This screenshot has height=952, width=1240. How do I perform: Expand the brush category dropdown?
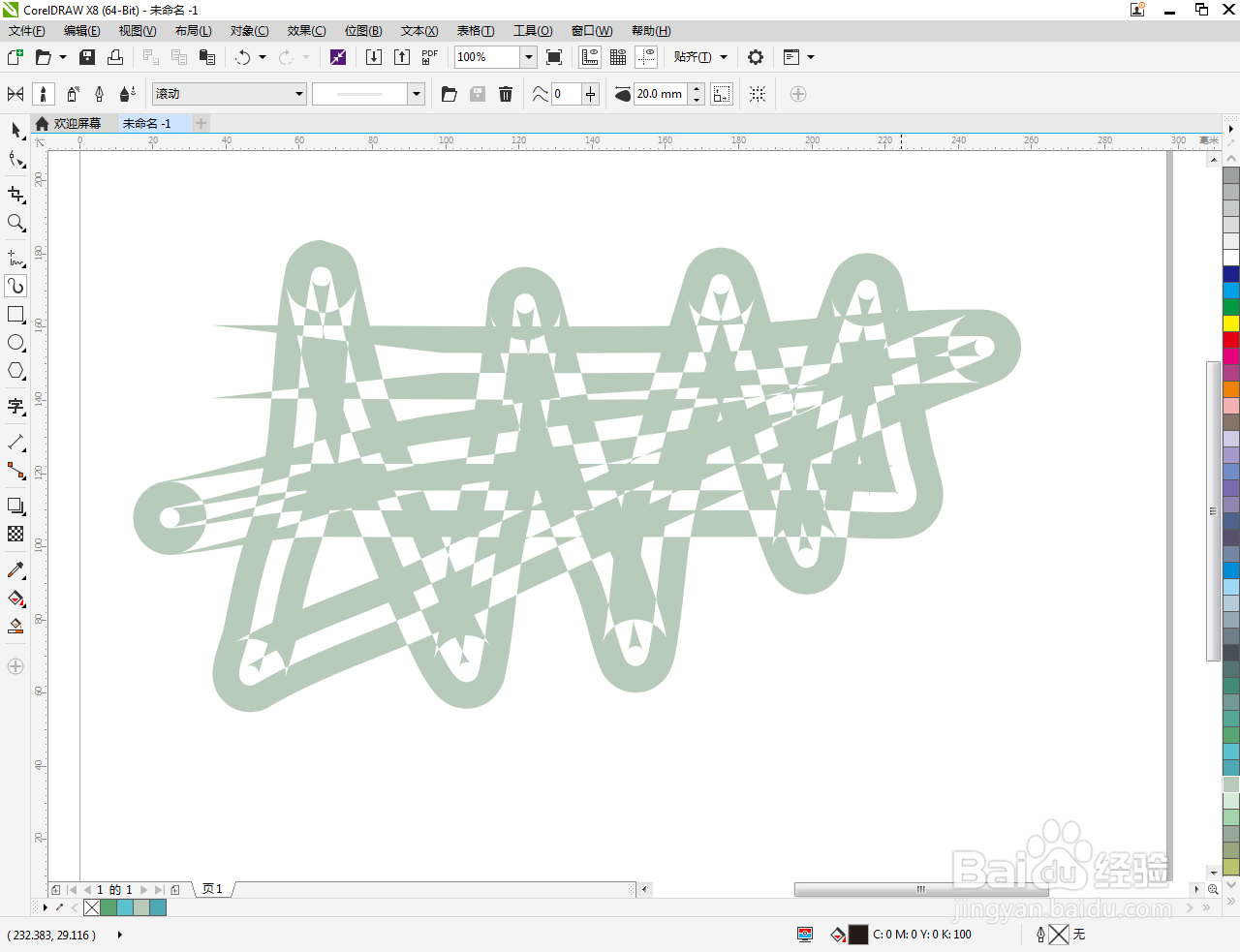(x=299, y=94)
